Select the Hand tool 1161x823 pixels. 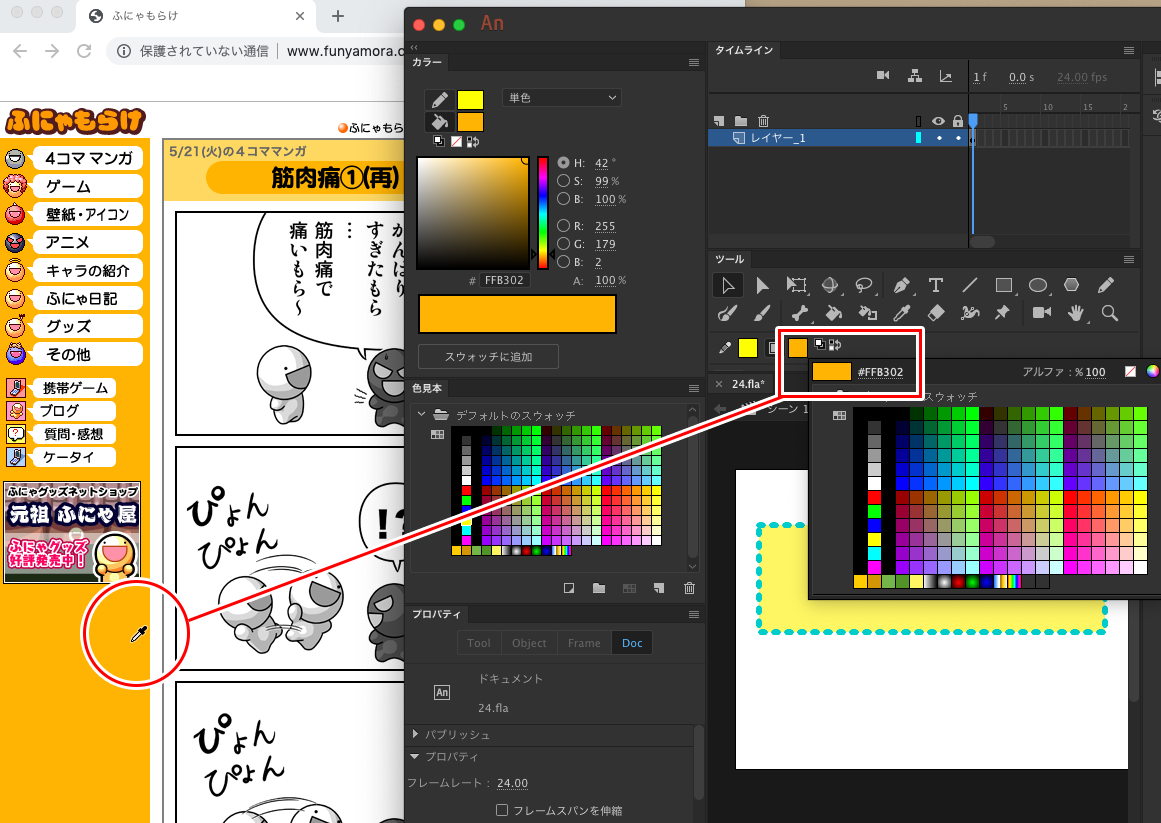coord(1076,313)
